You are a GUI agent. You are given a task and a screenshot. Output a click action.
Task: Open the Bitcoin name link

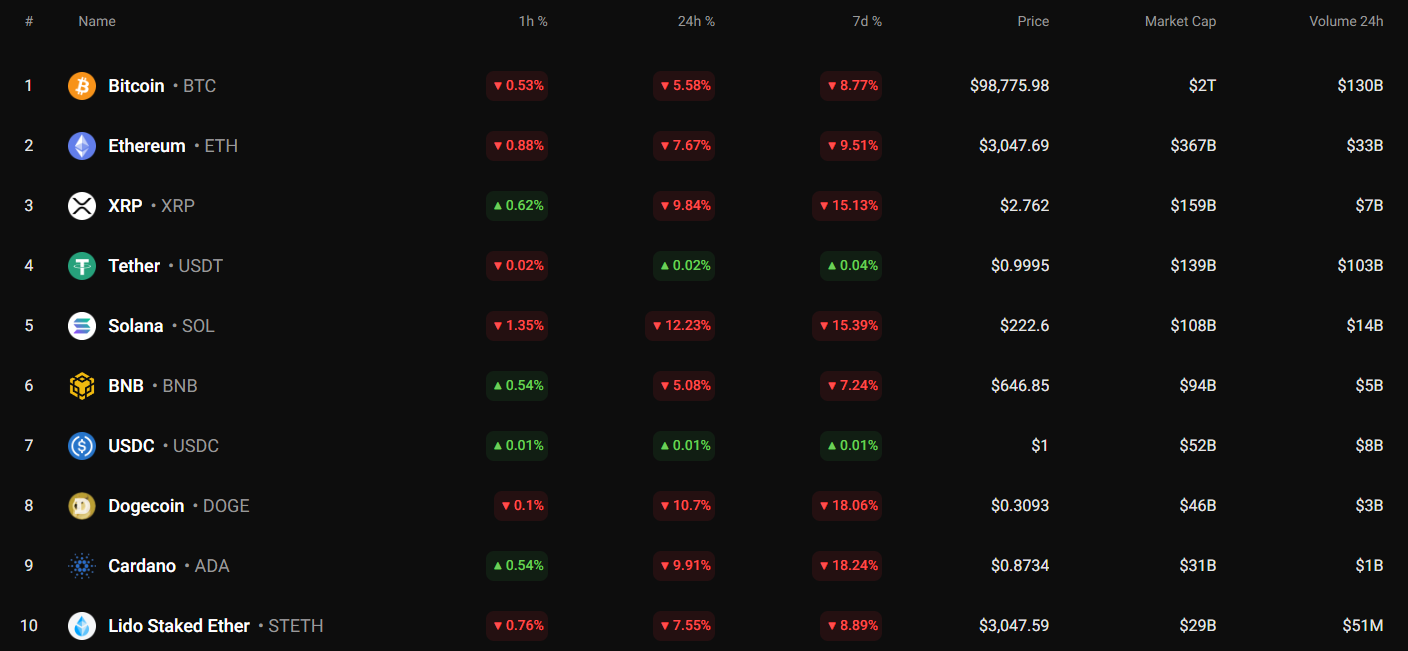click(x=136, y=86)
